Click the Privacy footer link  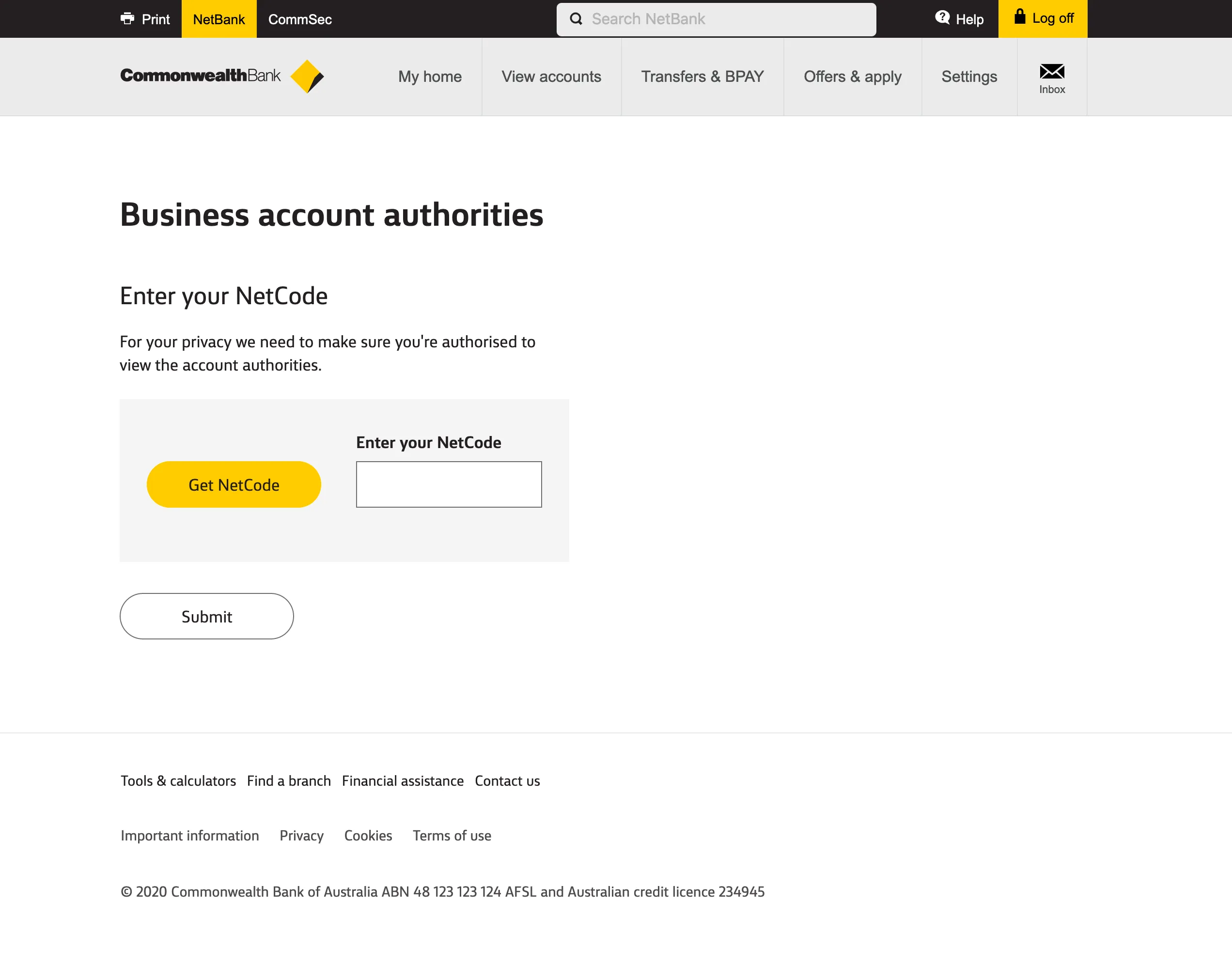click(x=301, y=835)
